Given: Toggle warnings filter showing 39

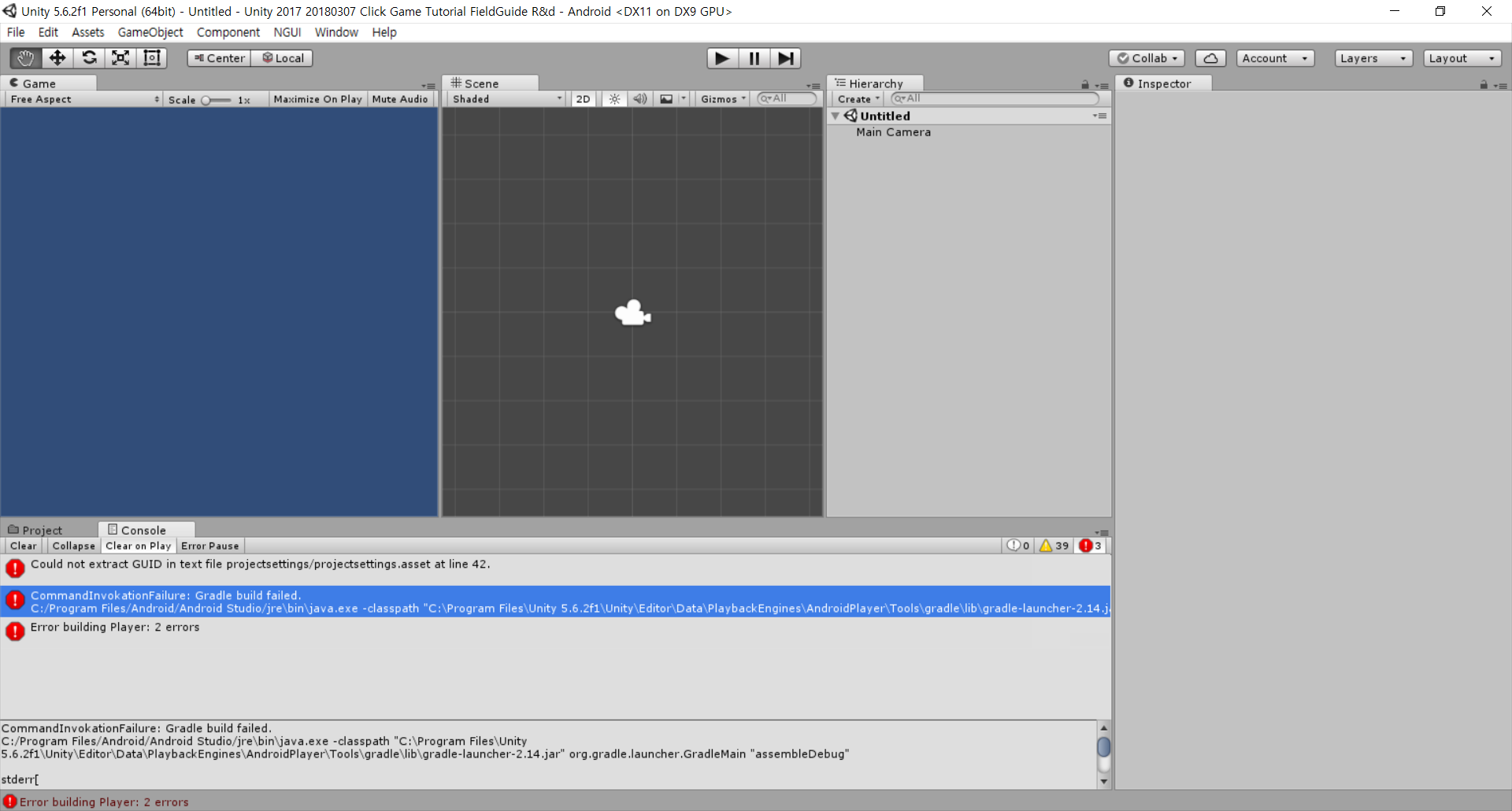Looking at the screenshot, I should pos(1054,546).
